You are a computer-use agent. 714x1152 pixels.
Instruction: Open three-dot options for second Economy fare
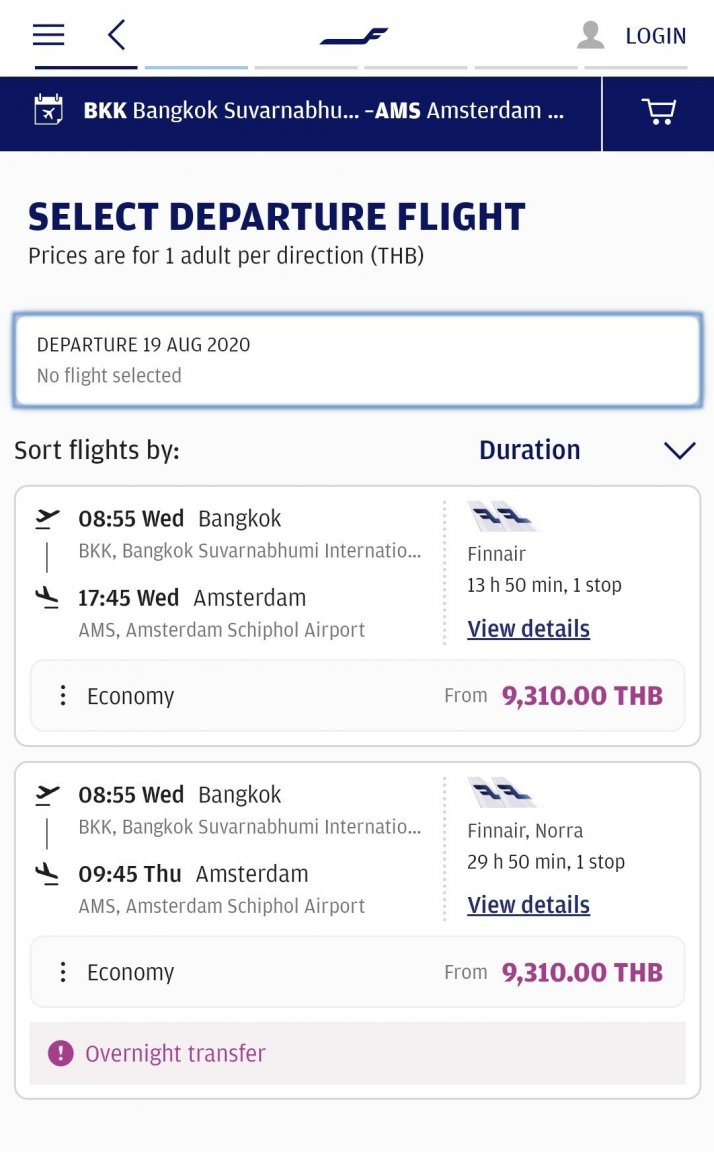(x=63, y=972)
